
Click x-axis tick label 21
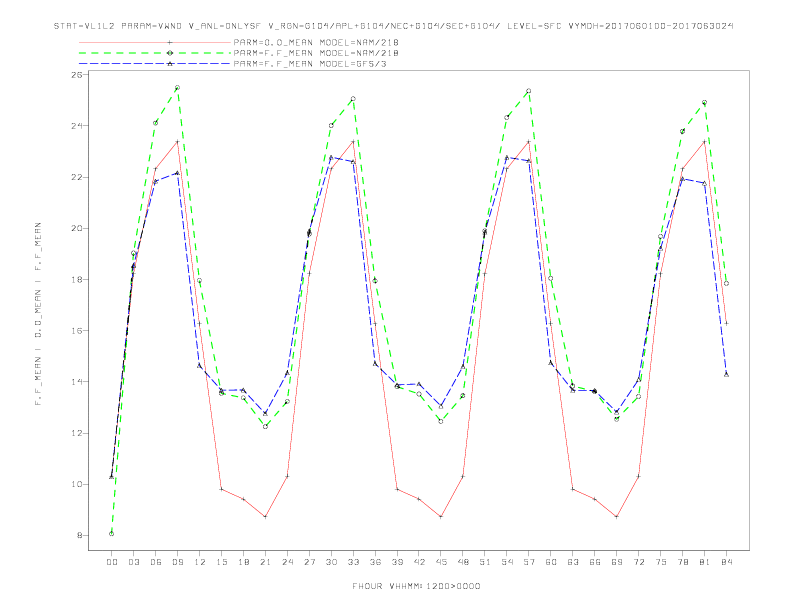[x=265, y=562]
